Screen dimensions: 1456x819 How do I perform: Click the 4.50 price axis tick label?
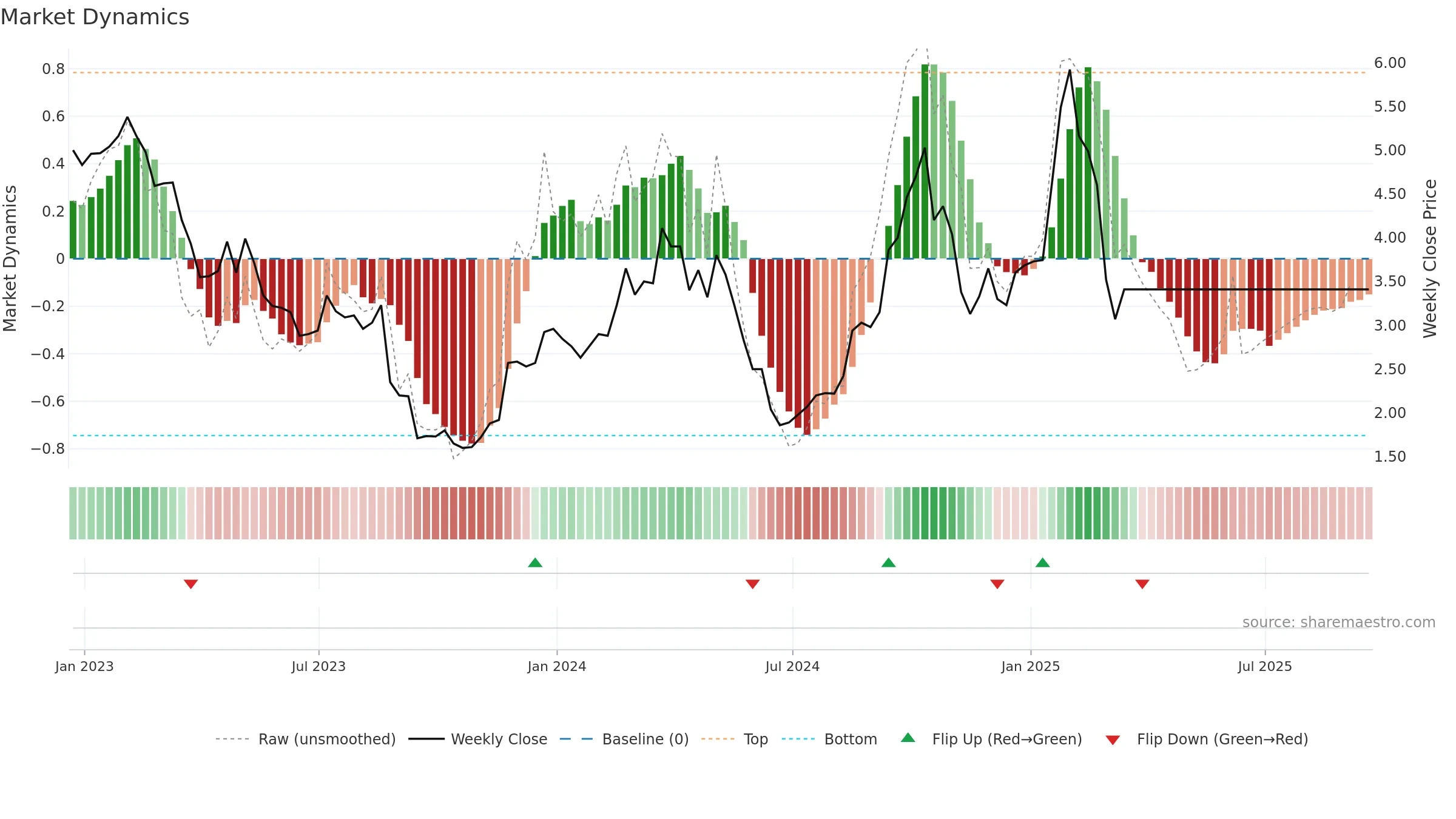[1390, 194]
